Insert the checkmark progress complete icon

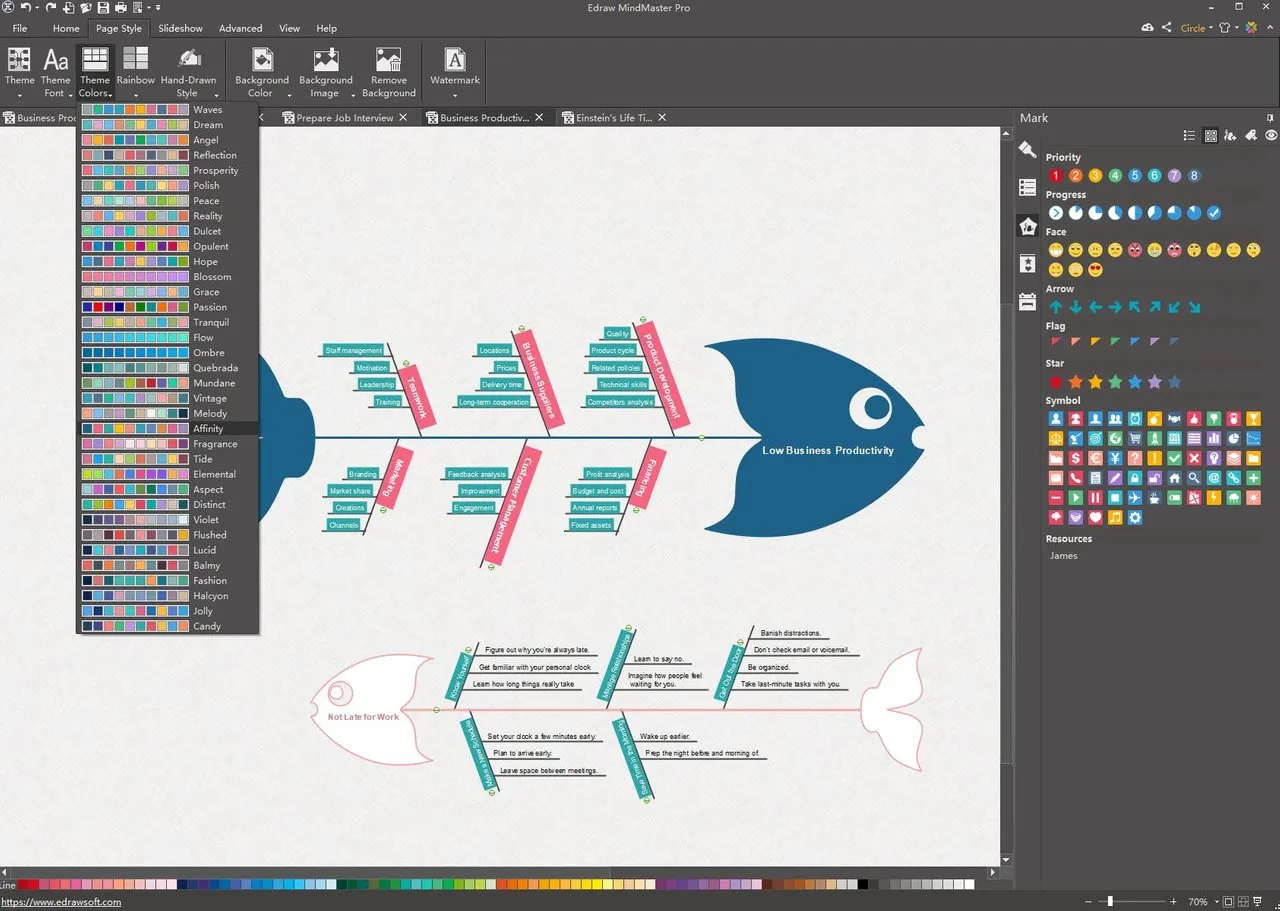[x=1214, y=213]
